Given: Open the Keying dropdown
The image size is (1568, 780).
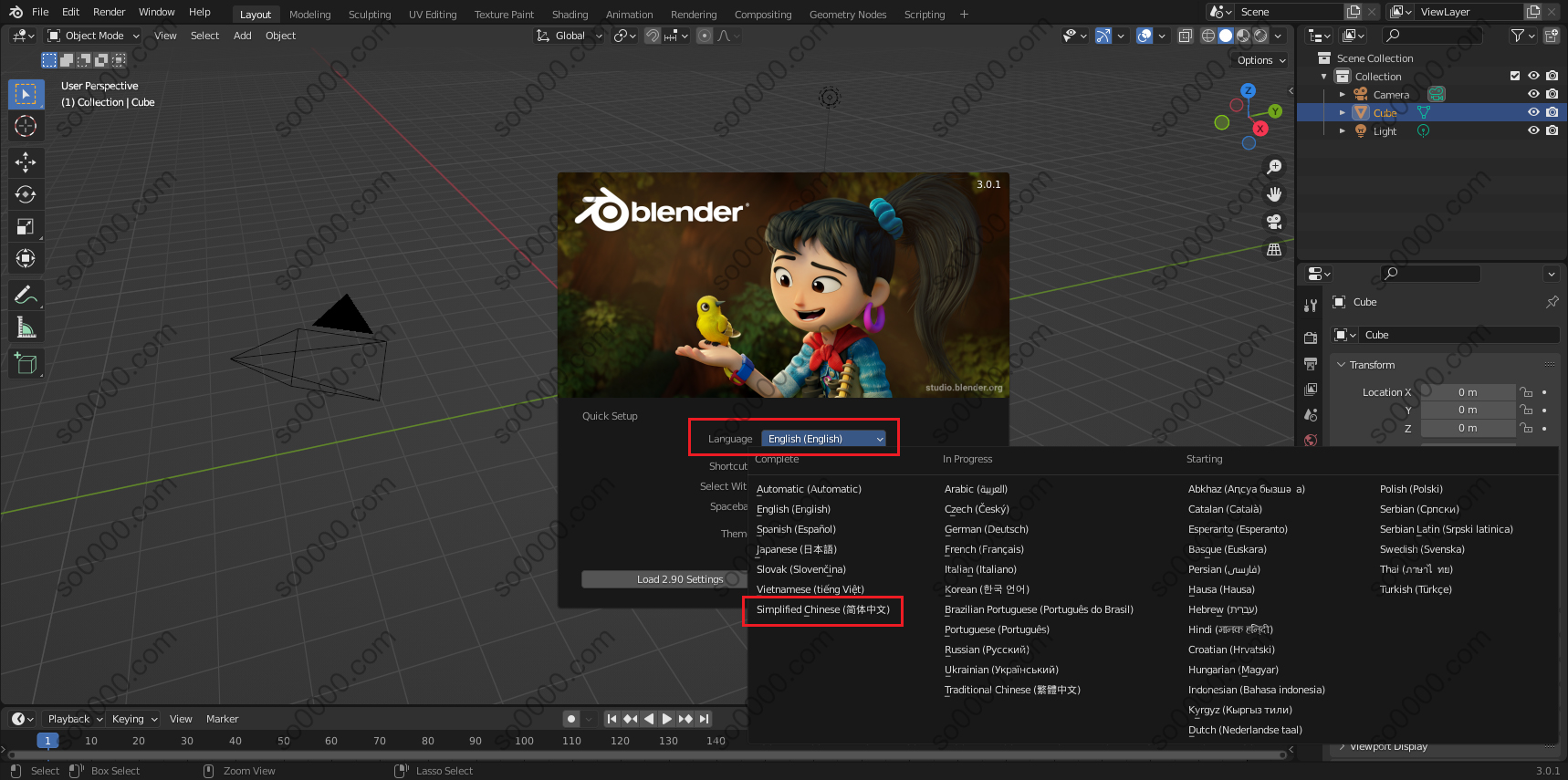Looking at the screenshot, I should pyautogui.click(x=134, y=719).
